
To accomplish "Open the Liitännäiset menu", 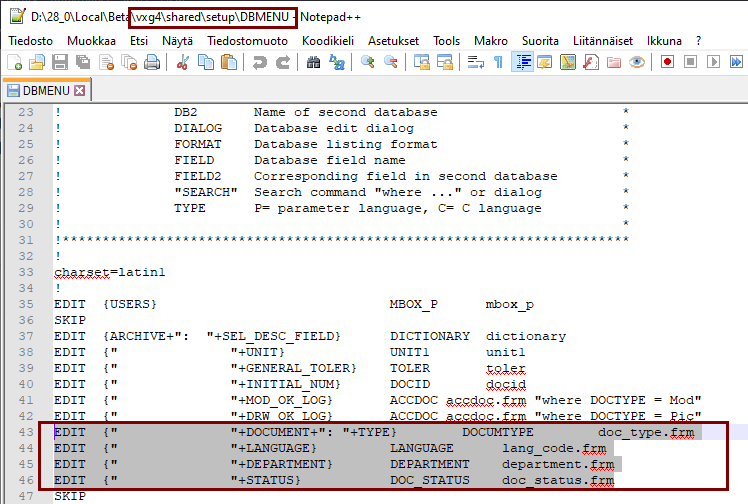I will pyautogui.click(x=603, y=40).
